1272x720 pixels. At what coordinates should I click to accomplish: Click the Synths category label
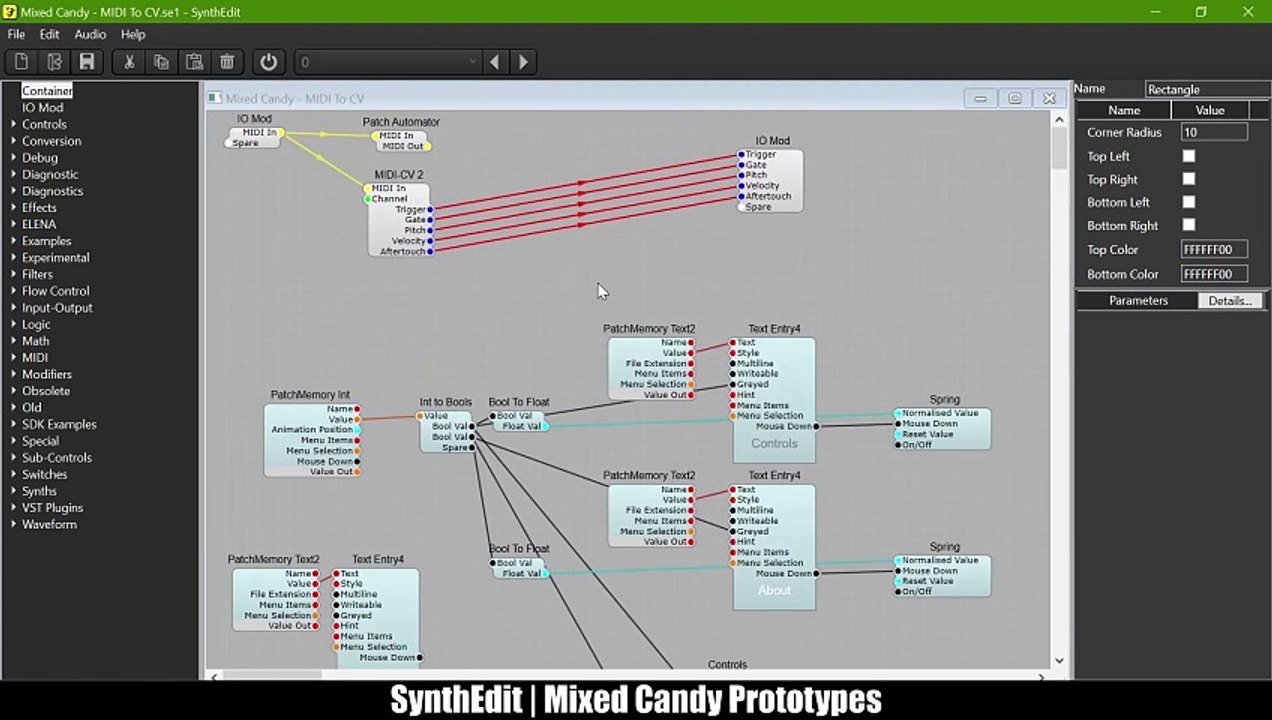tap(39, 491)
